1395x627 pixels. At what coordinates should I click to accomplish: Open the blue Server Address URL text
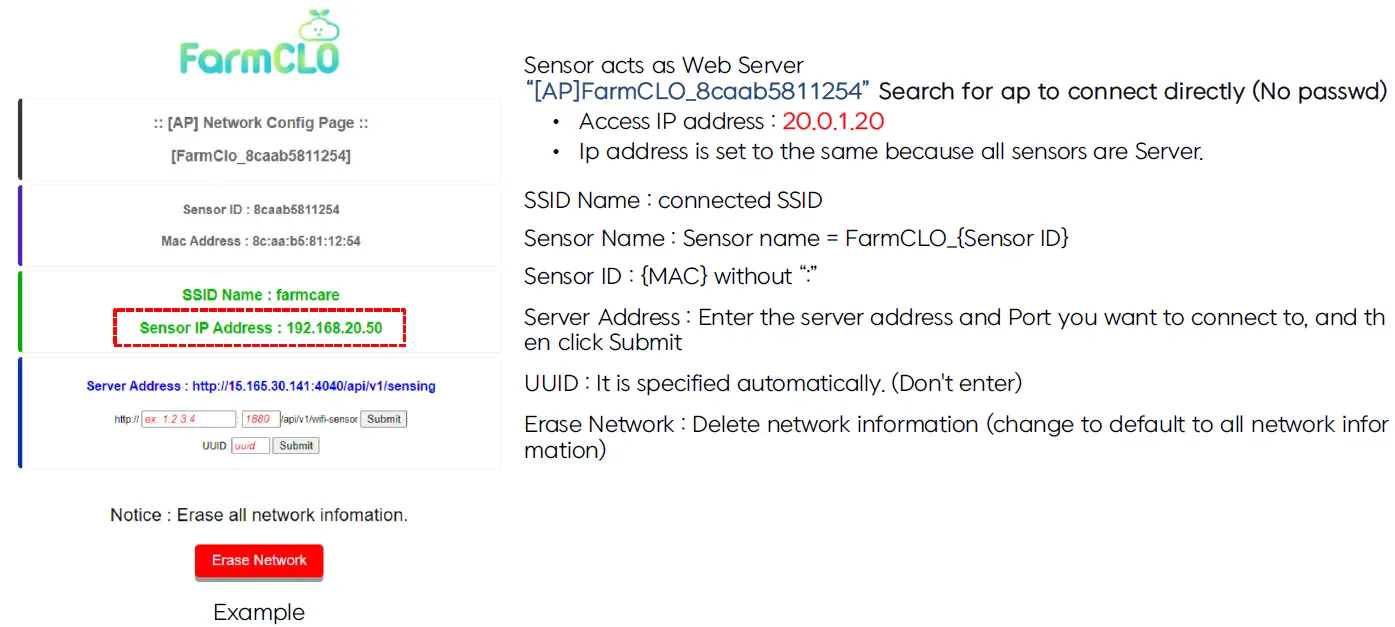[261, 386]
